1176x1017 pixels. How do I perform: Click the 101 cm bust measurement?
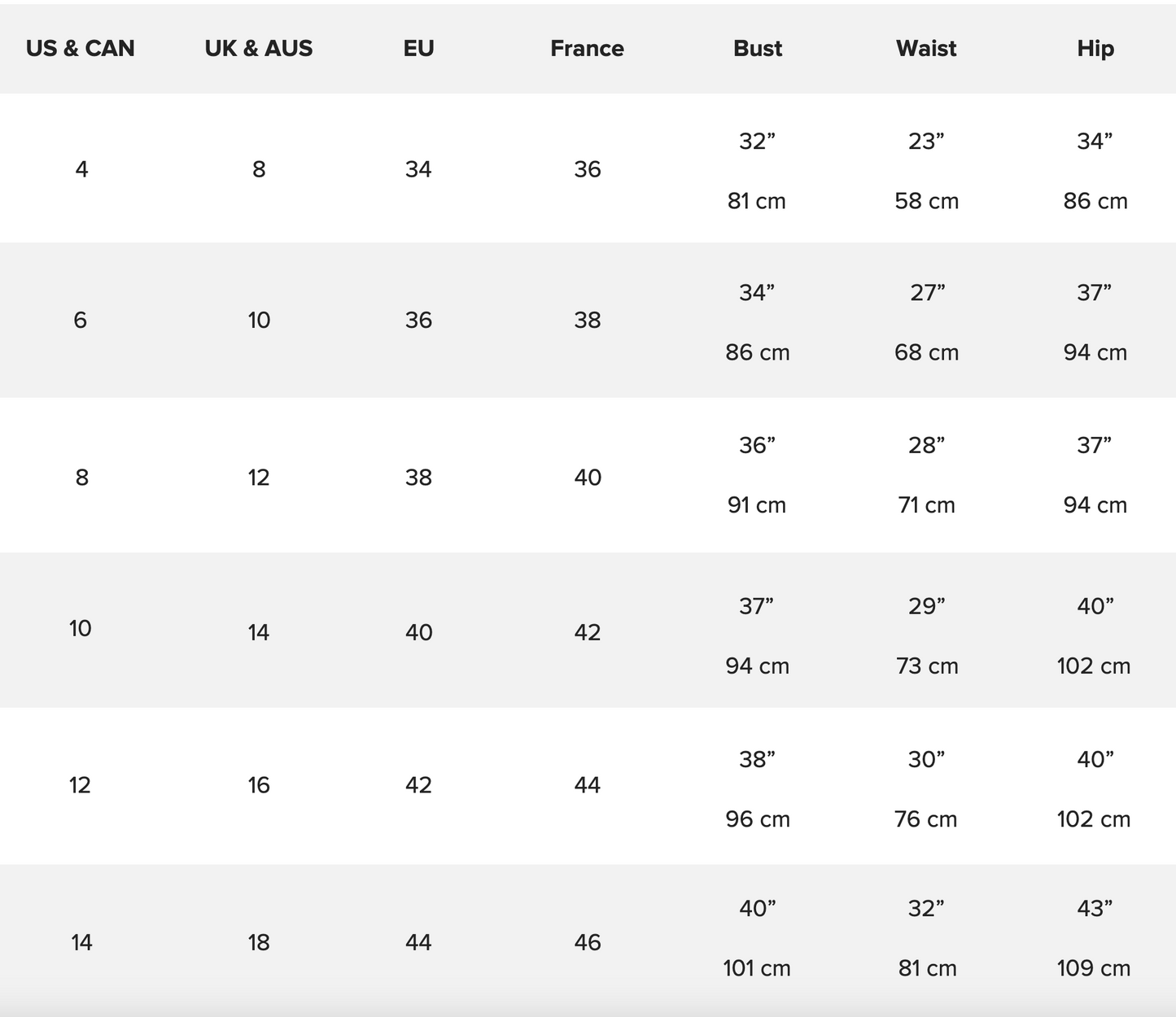click(x=757, y=968)
